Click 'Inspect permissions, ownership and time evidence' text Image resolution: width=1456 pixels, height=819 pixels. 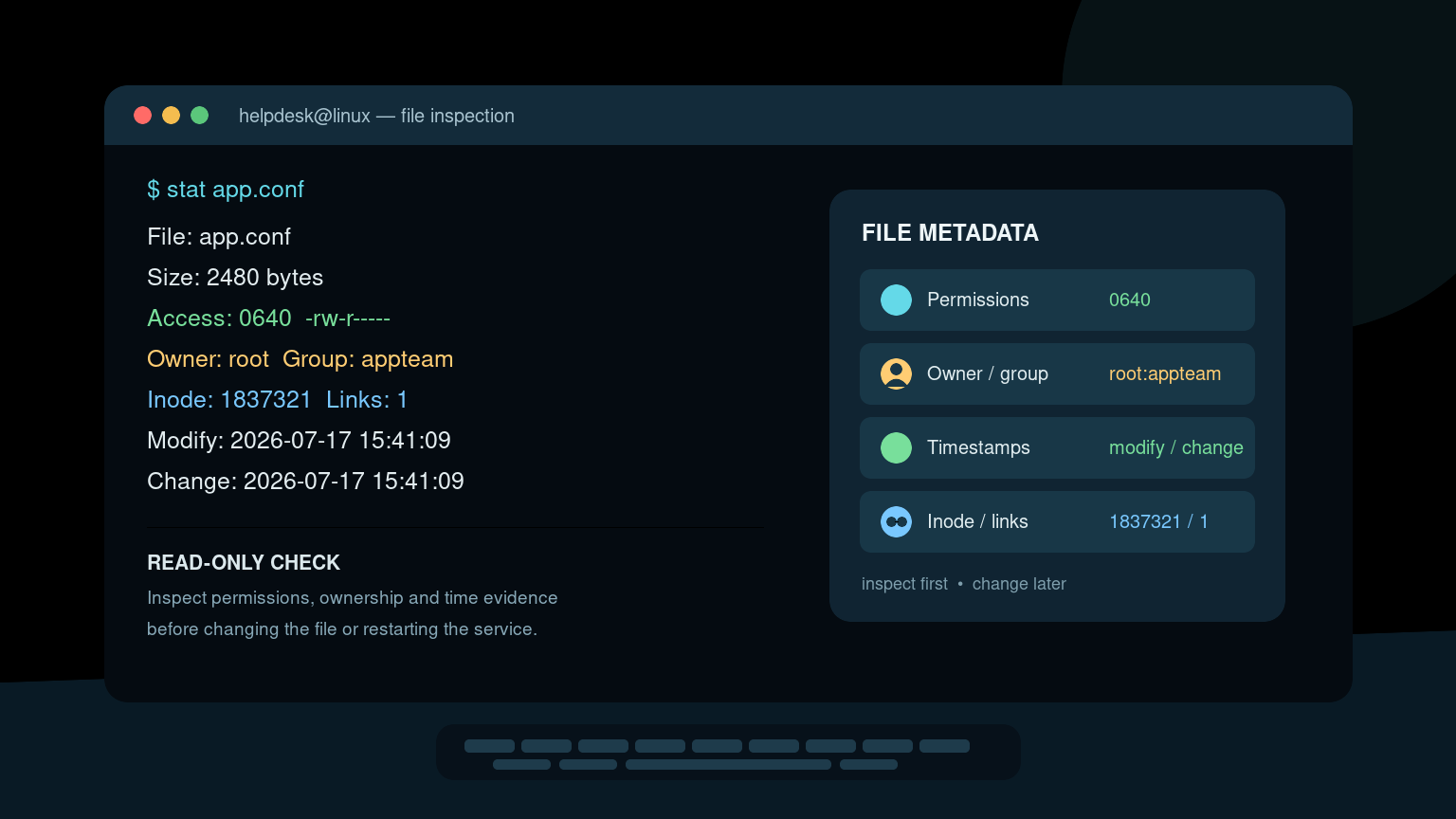(353, 598)
